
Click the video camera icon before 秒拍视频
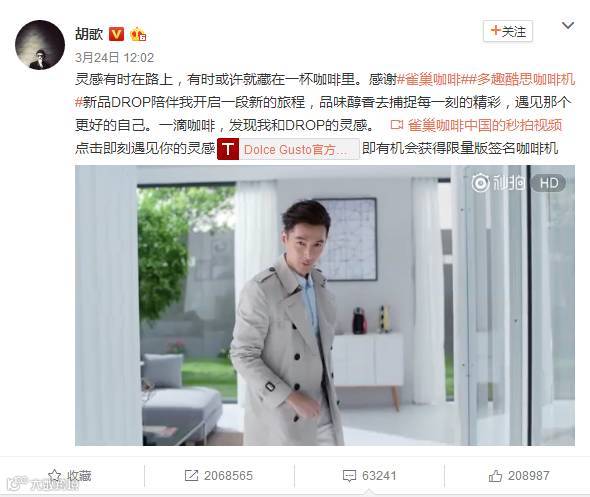[397, 125]
